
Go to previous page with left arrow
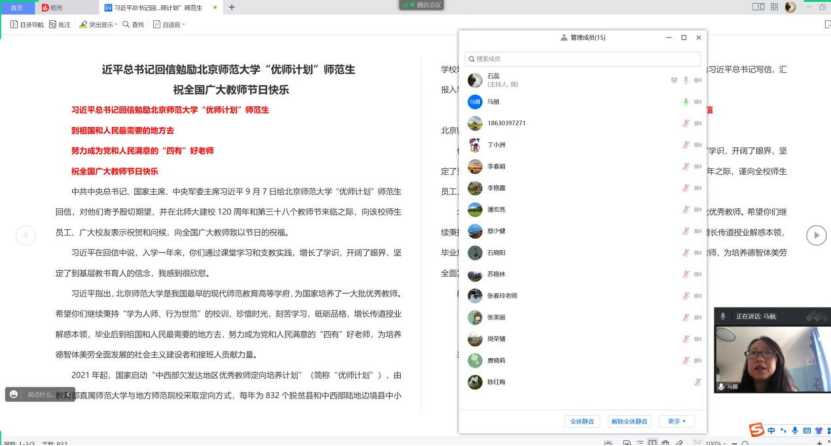(25, 235)
